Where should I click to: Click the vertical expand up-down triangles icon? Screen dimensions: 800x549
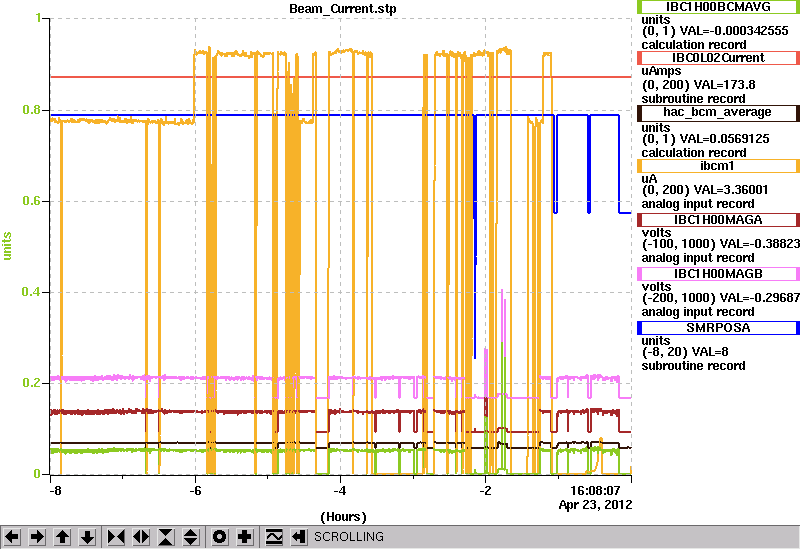(x=191, y=537)
